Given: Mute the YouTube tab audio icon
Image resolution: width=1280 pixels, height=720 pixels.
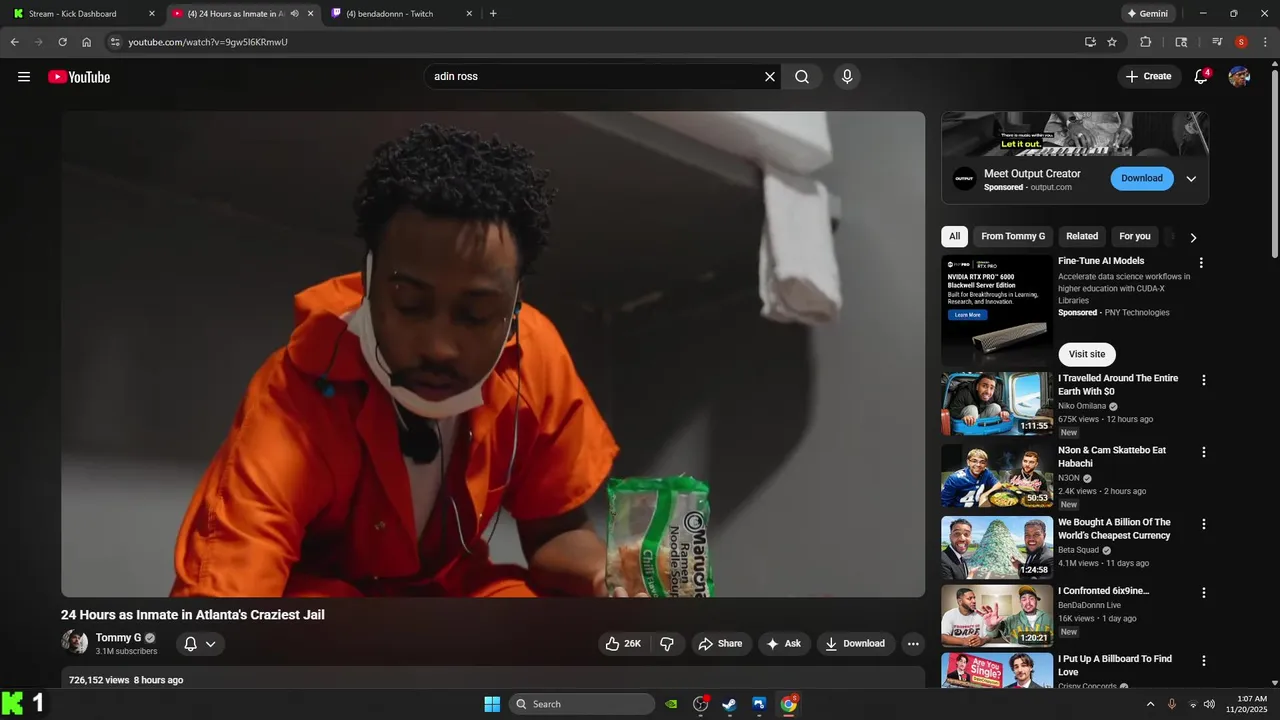Looking at the screenshot, I should coord(295,14).
